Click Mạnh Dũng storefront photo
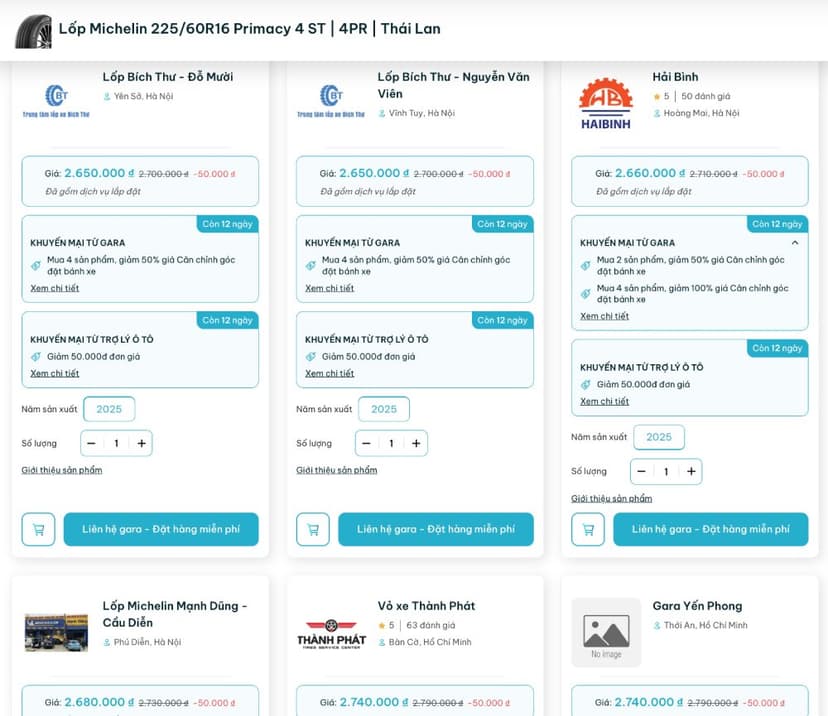Screen dimensions: 828x716 56,633
